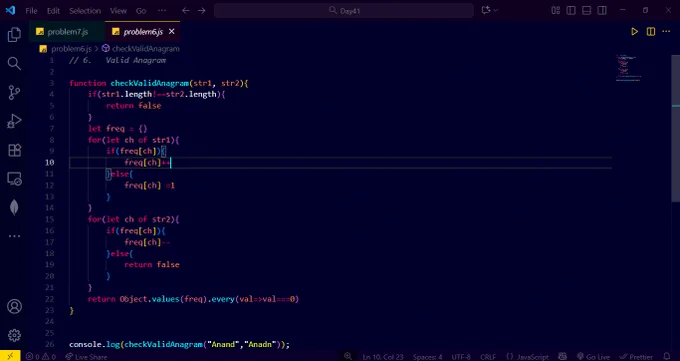Change CRLF end of line sequence
The width and height of the screenshot is (680, 361).
488,357
